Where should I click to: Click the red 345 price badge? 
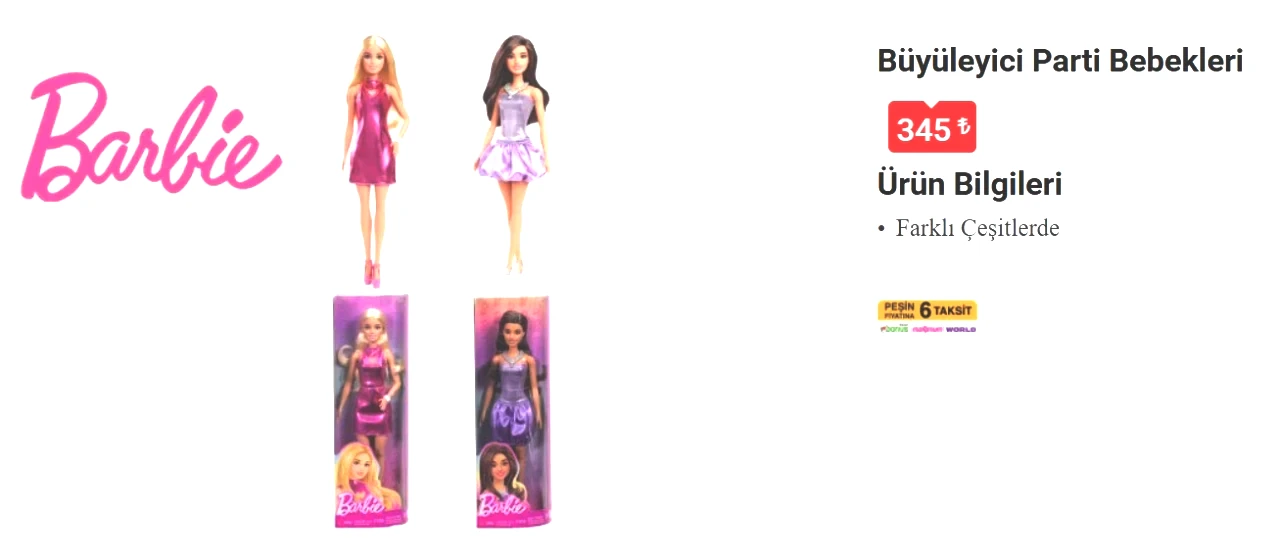tap(932, 128)
